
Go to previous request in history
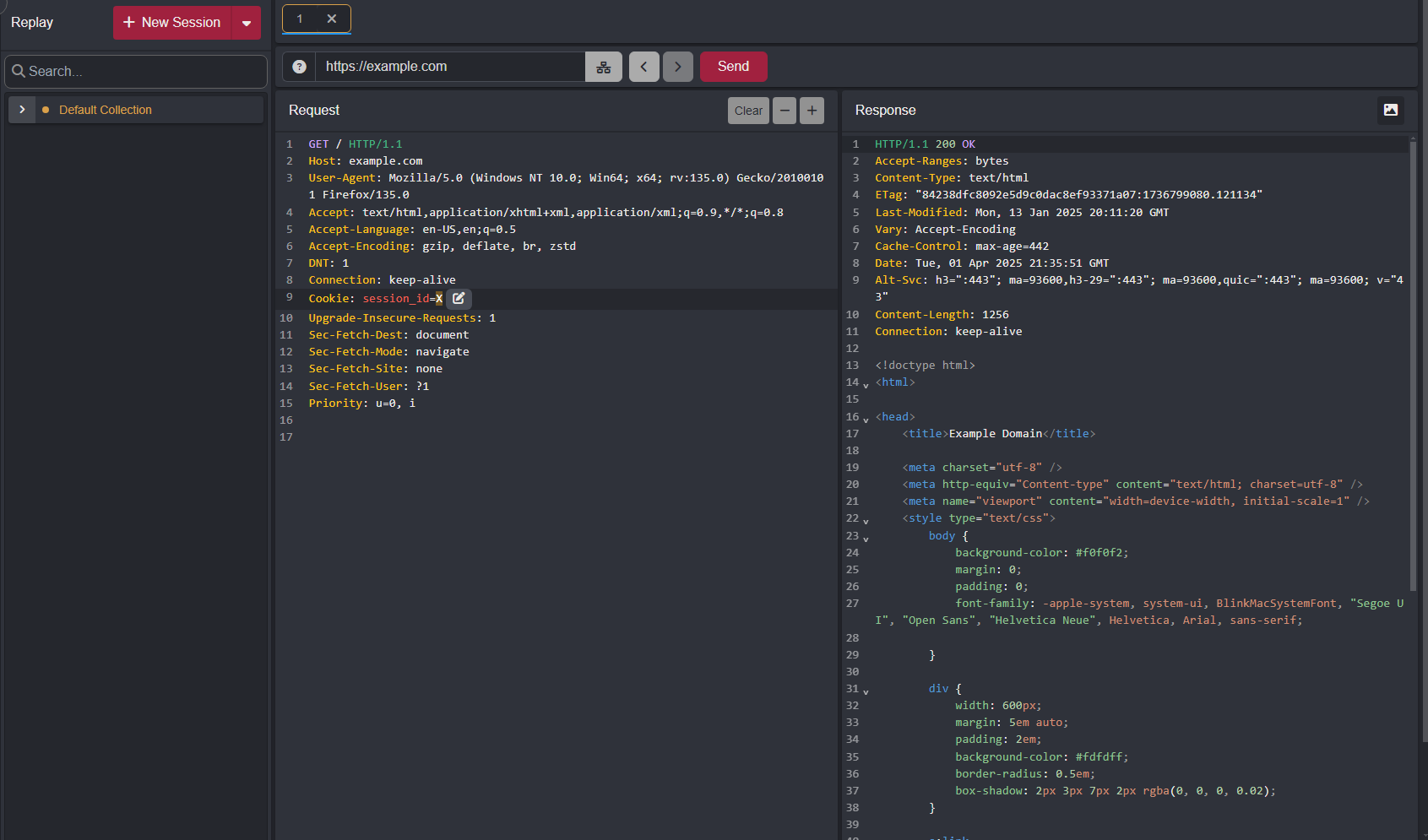coord(643,67)
